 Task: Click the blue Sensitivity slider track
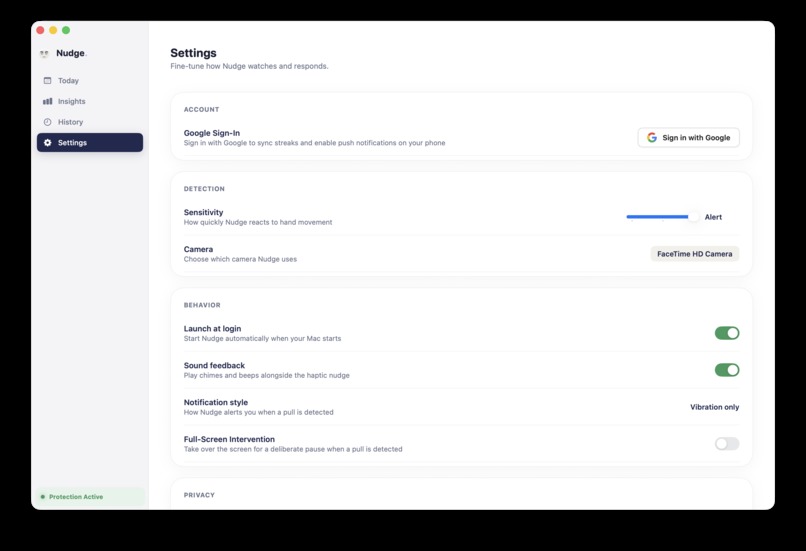[657, 217]
